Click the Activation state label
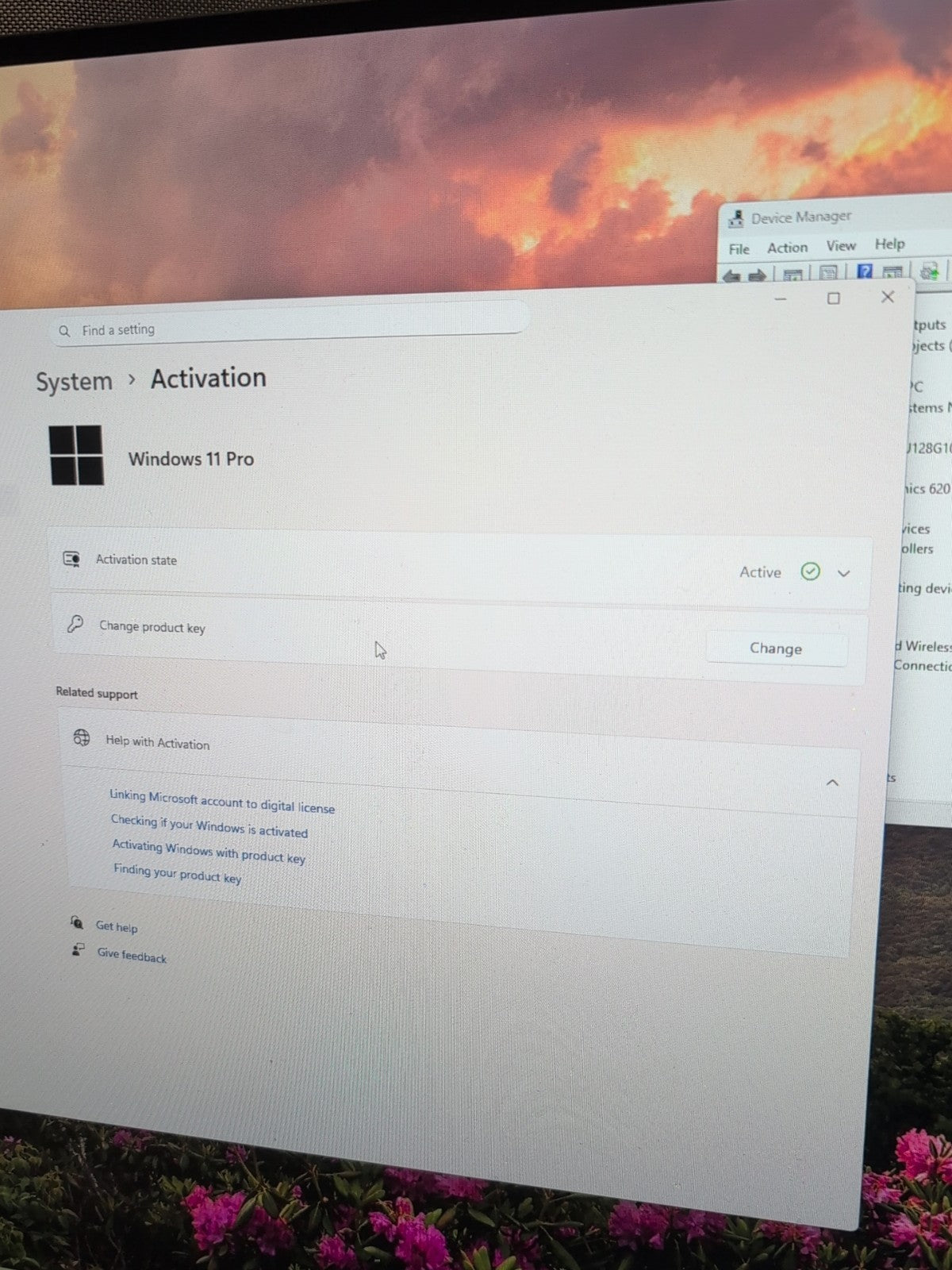952x1270 pixels. click(136, 560)
